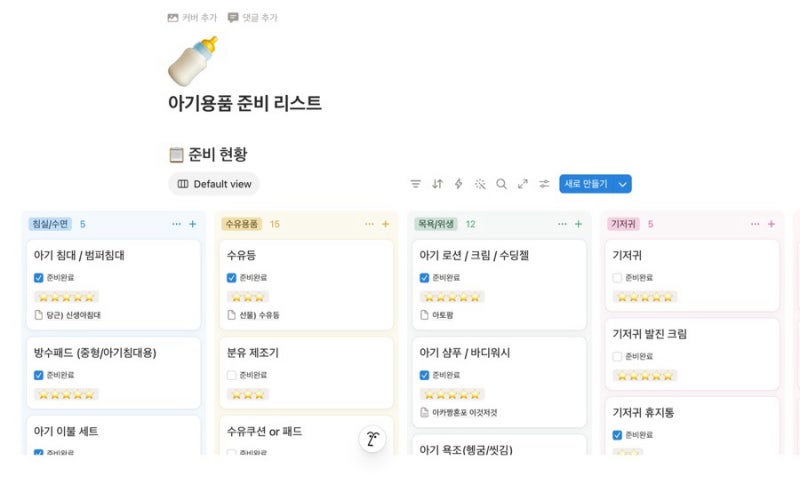Open the sort arrows icon
Screen dimensions: 800x484
[437, 184]
